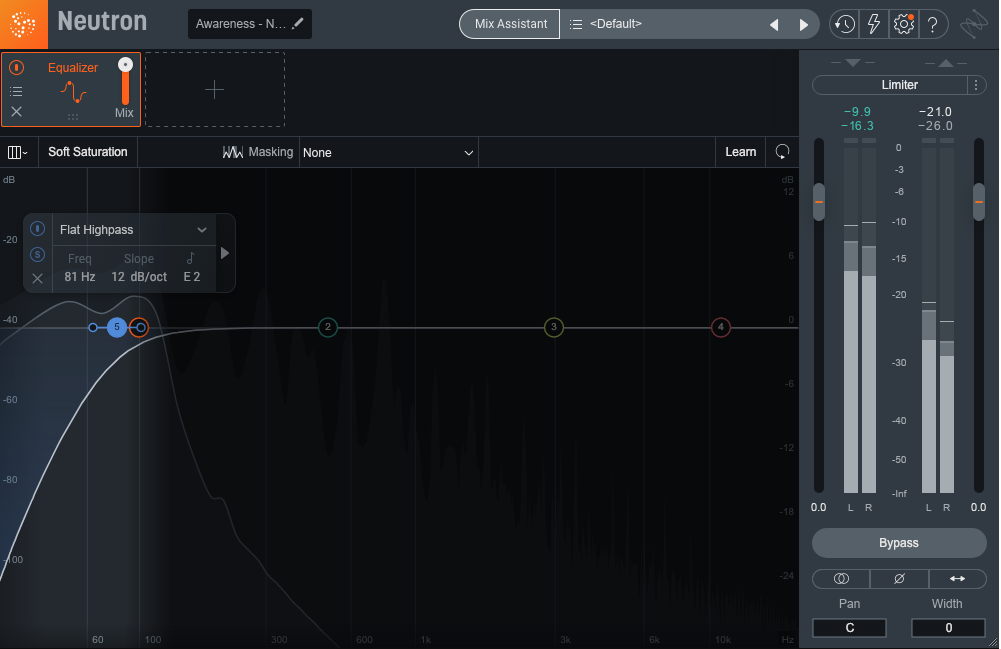Toggle Soft Saturation
Screen dimensions: 1001x649
click(x=88, y=152)
